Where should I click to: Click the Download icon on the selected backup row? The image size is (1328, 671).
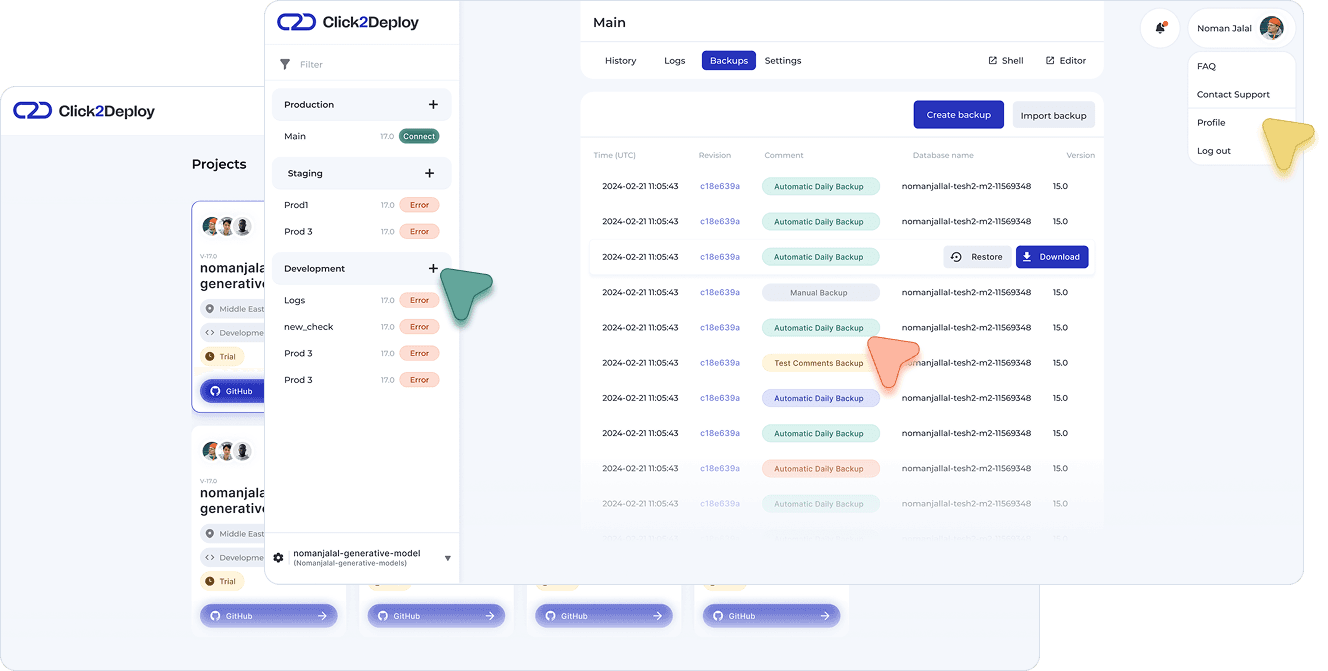coord(1026,256)
